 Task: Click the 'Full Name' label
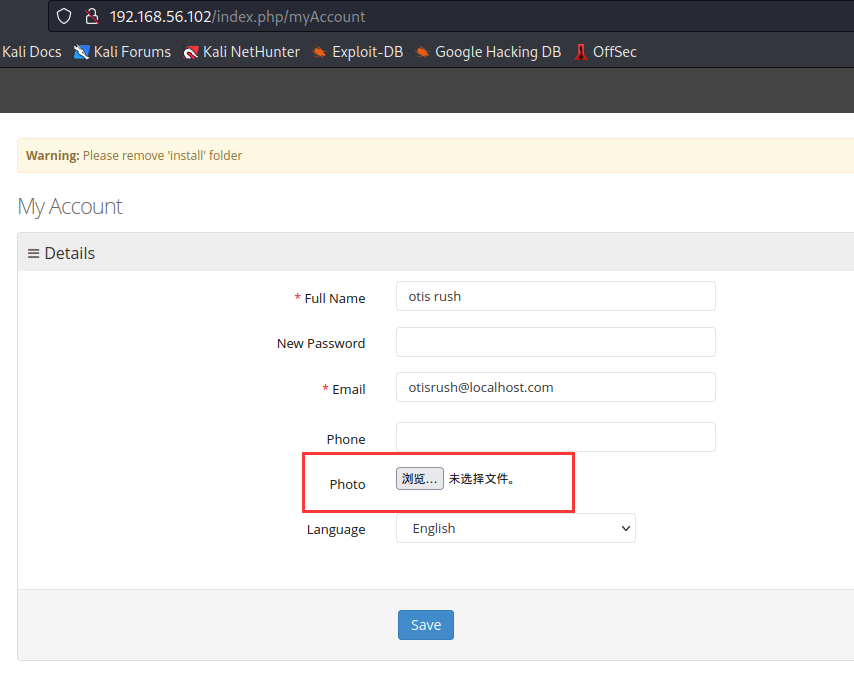pos(335,298)
